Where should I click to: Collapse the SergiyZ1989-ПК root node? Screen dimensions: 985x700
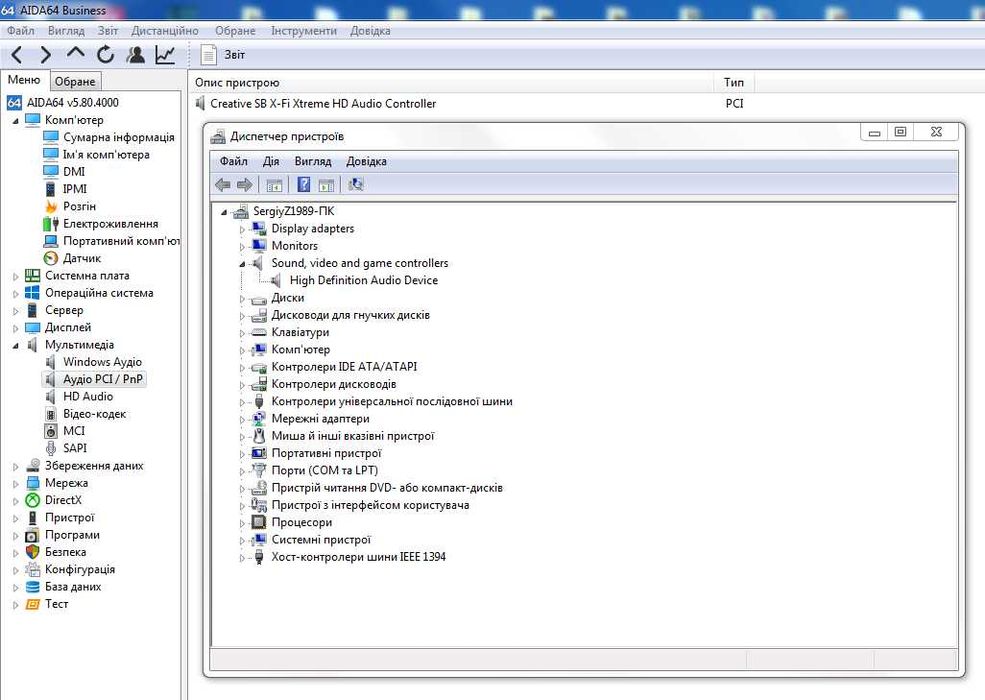(224, 212)
